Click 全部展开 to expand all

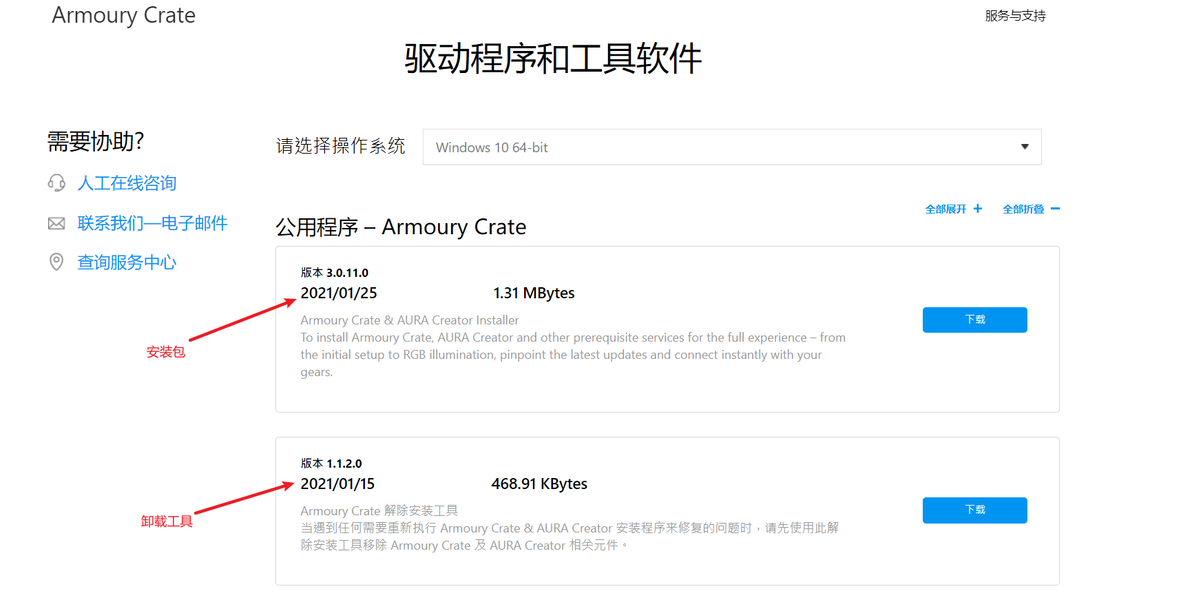pyautogui.click(x=946, y=209)
